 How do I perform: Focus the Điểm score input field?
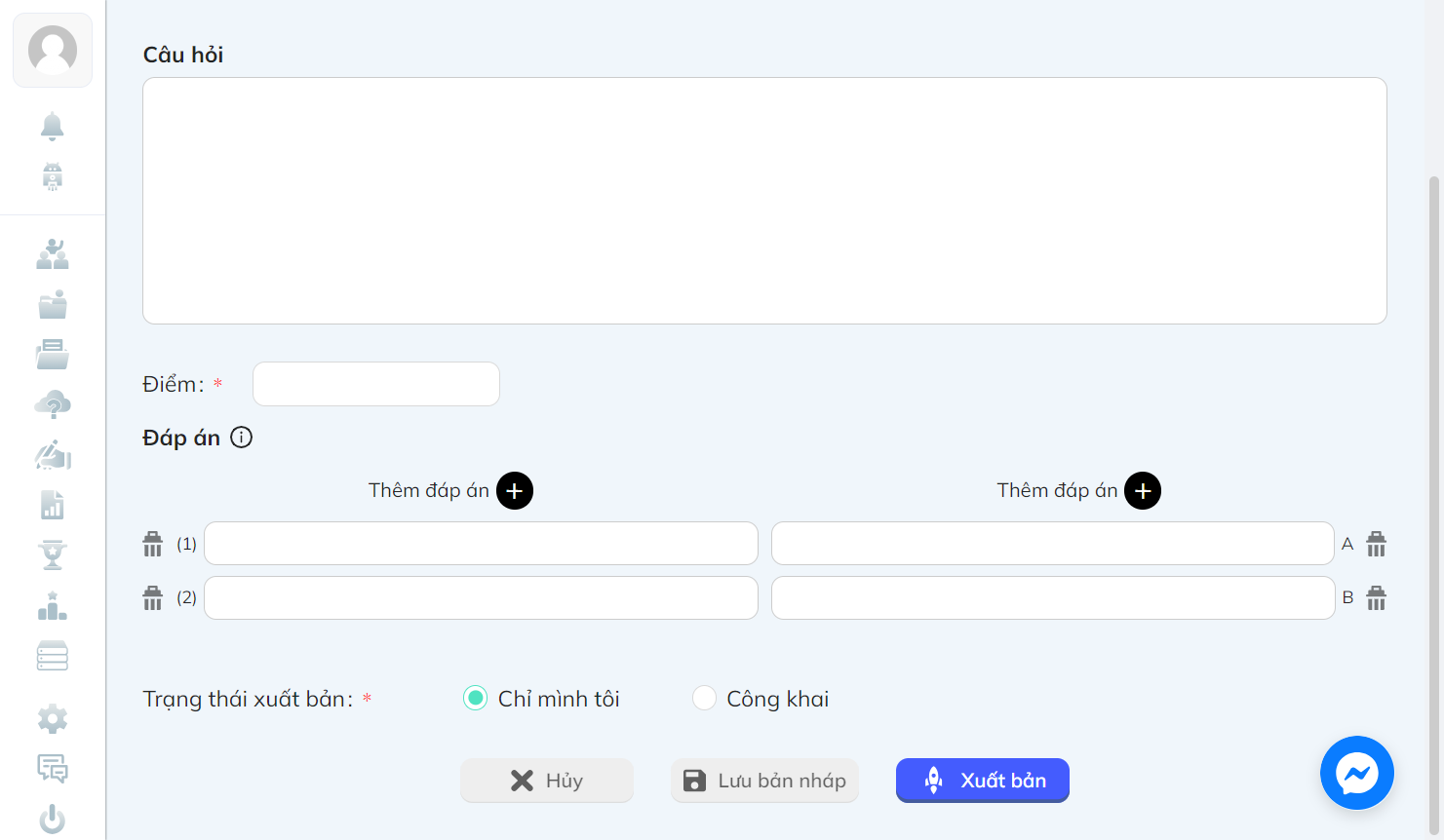[376, 384]
